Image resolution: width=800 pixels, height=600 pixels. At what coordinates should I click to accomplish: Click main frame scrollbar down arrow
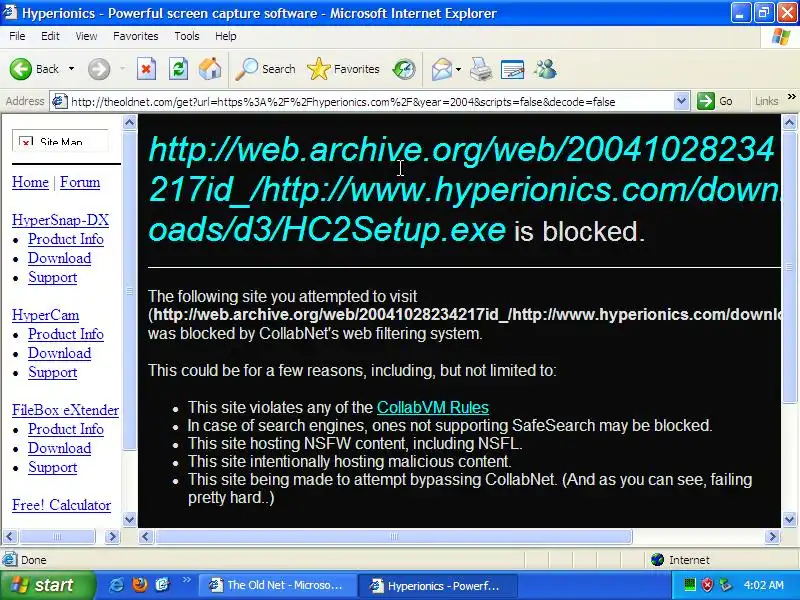789,520
